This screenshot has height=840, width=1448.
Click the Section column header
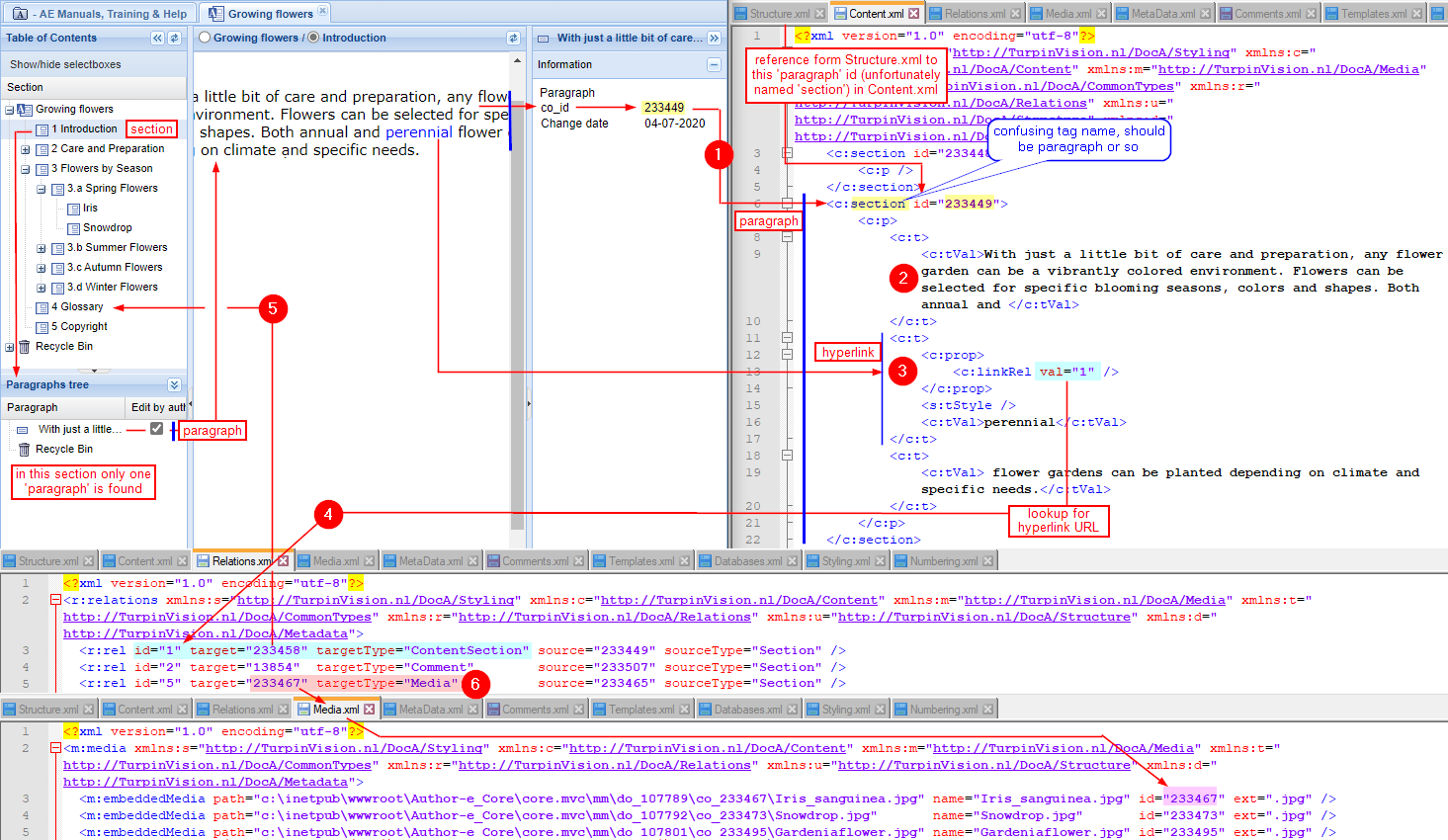click(94, 87)
